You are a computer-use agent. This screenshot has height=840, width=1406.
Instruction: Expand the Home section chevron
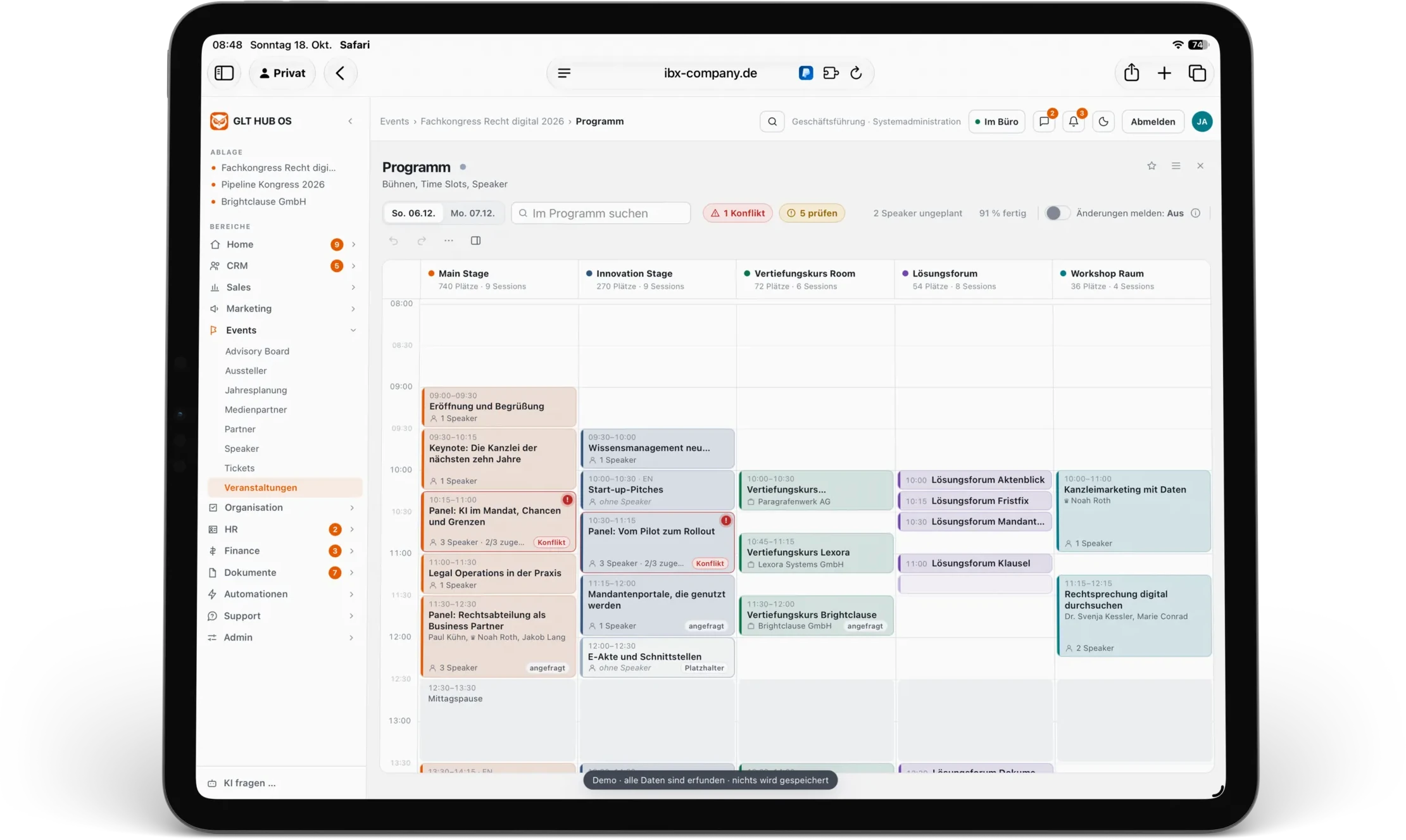coord(353,244)
